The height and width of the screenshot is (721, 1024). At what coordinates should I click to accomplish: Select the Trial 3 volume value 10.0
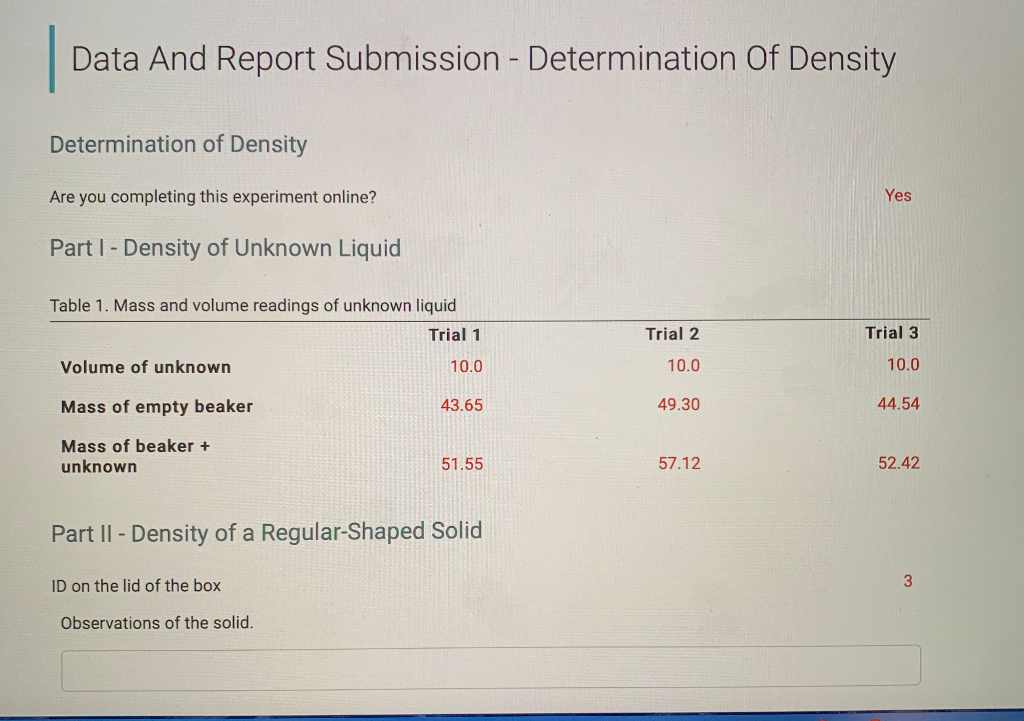point(902,364)
